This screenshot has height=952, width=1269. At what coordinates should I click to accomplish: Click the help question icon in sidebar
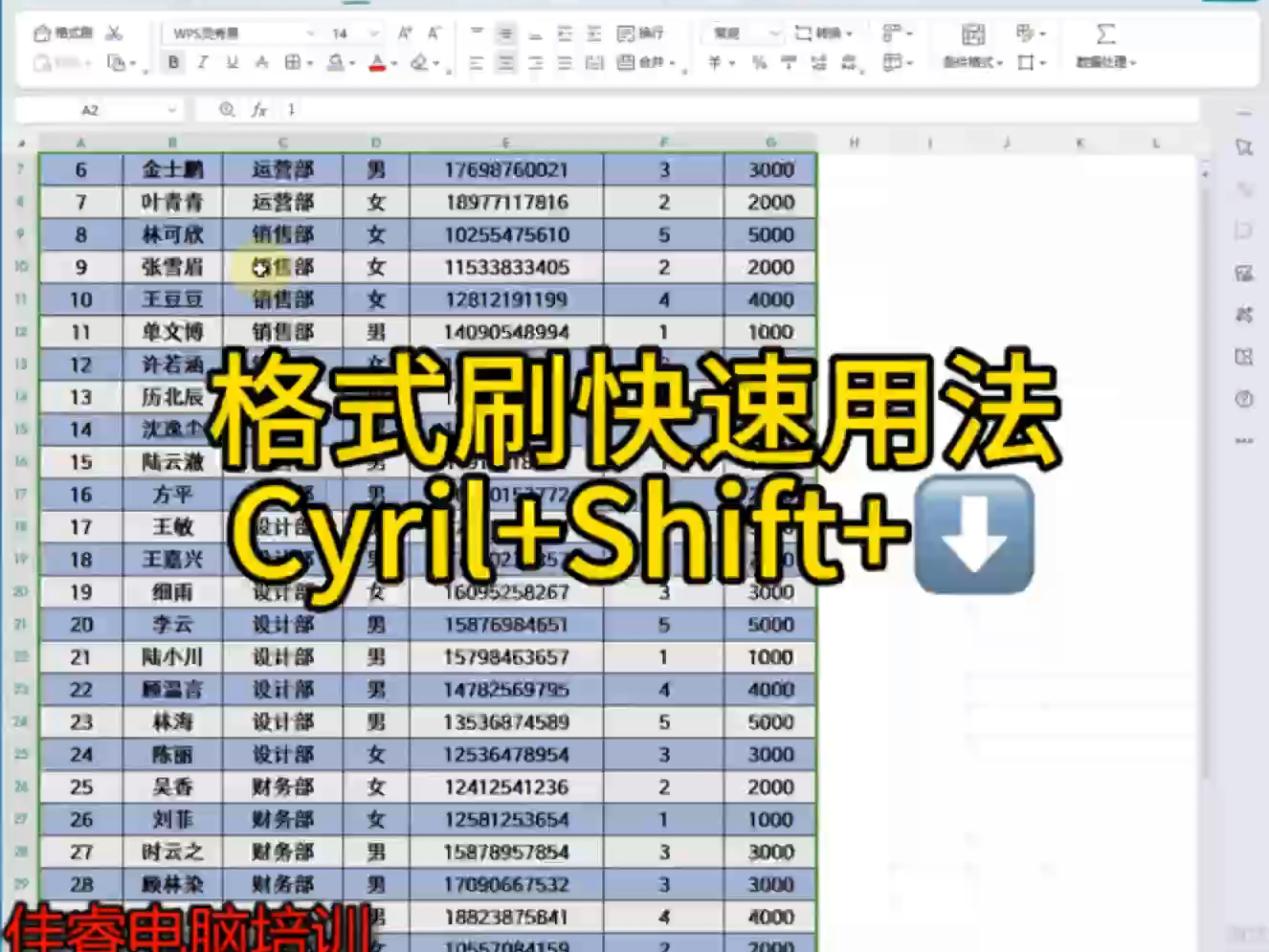point(1244,399)
